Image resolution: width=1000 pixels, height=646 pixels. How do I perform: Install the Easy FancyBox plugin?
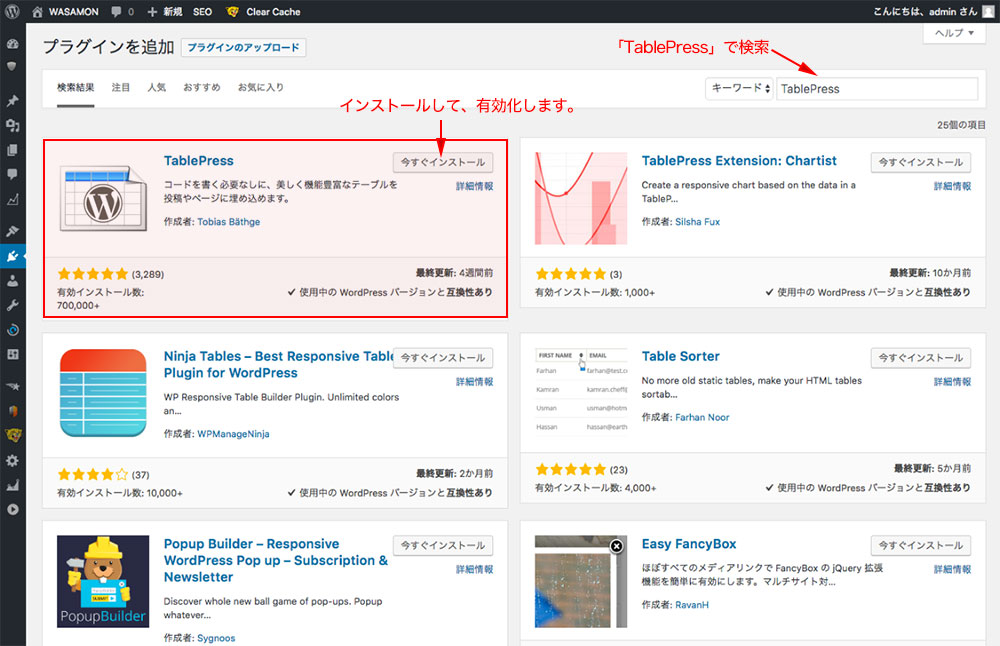point(920,545)
